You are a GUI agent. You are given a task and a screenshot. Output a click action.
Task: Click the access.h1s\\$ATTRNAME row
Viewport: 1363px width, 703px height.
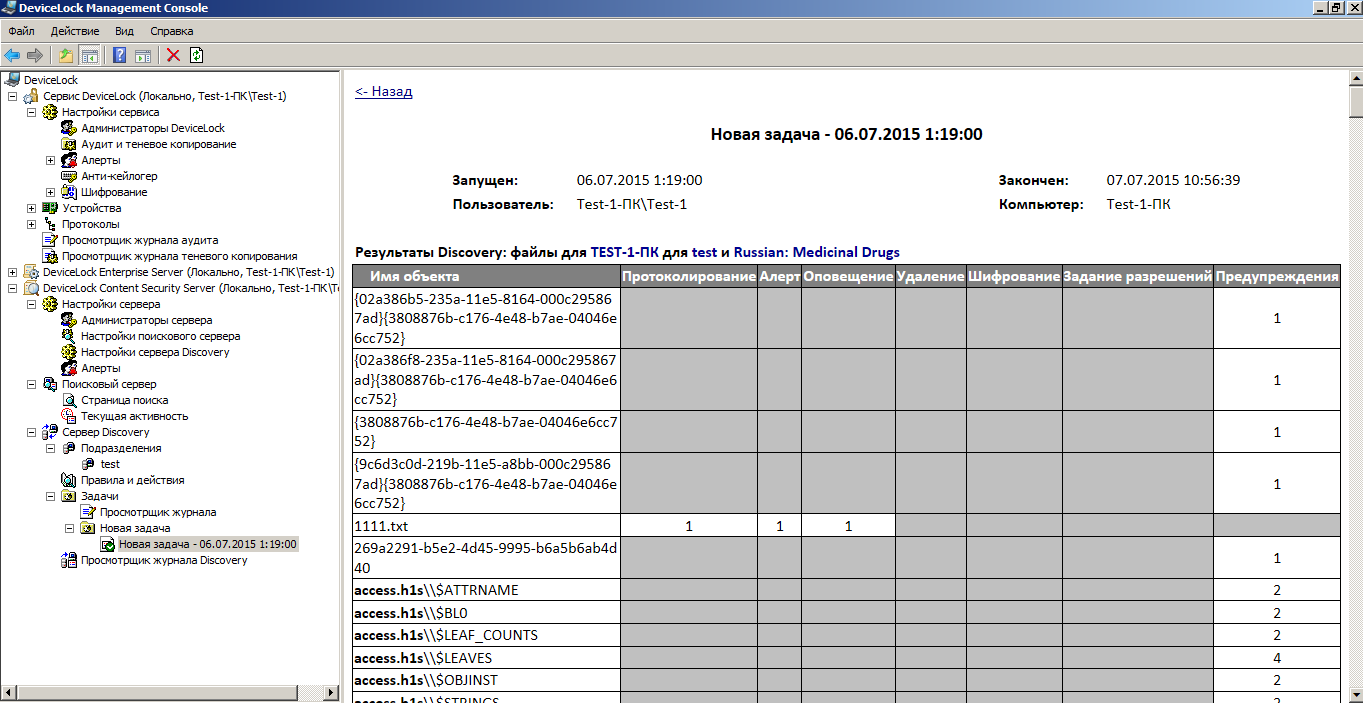pos(486,590)
